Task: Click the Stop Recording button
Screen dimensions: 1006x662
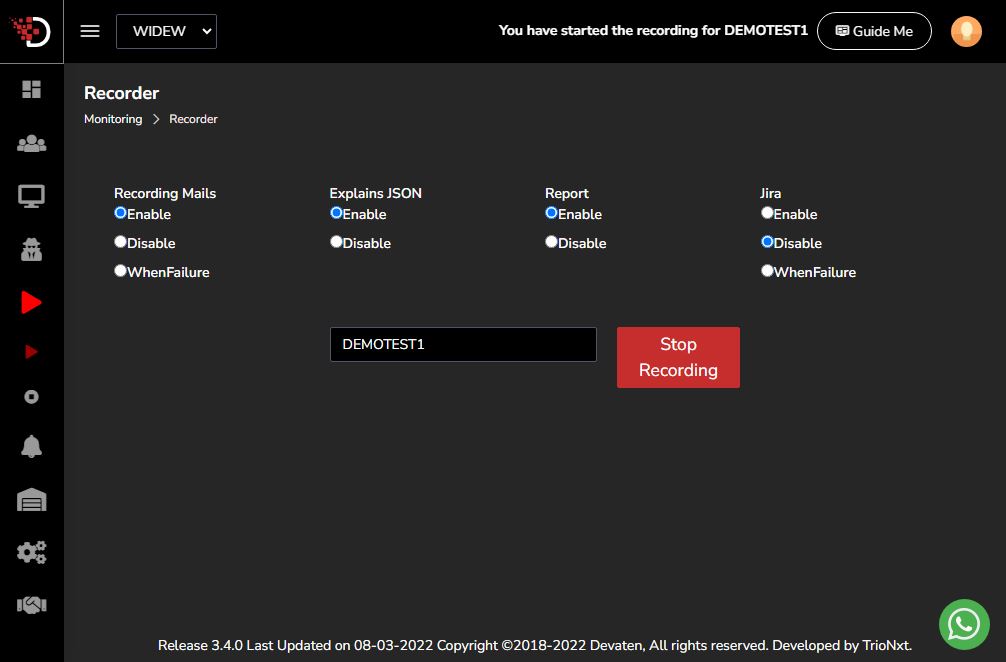Action: 678,357
